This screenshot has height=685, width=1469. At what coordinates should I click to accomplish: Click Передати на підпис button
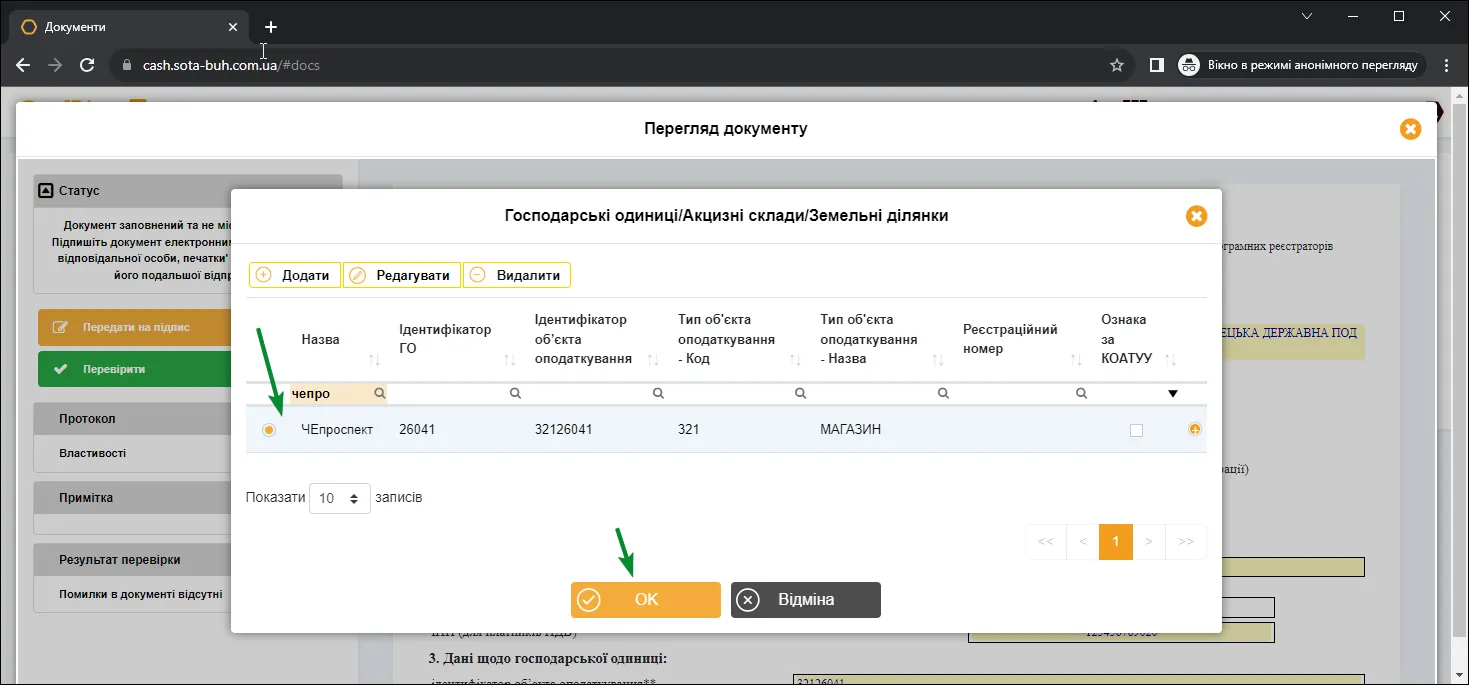[135, 327]
